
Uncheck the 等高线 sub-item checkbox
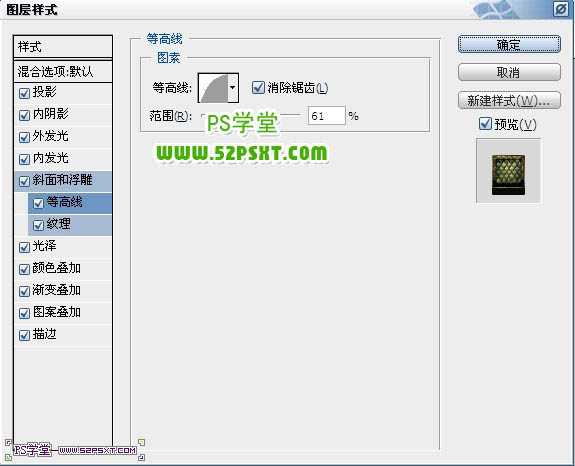click(x=39, y=203)
